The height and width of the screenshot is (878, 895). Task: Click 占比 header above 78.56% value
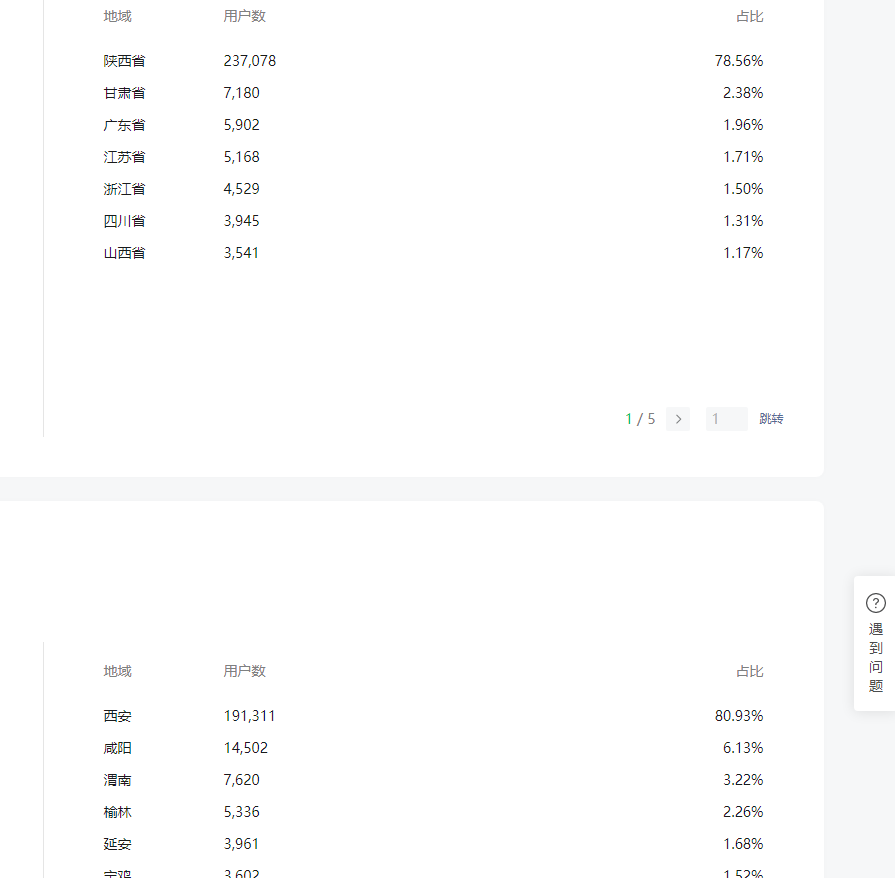749,17
